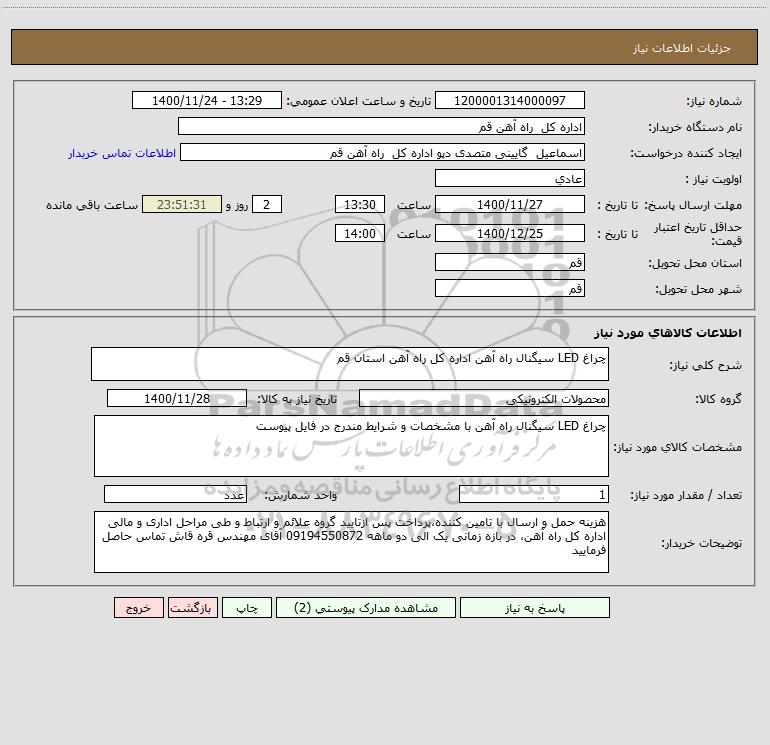Click the پاسخ به نیاز button

535,608
